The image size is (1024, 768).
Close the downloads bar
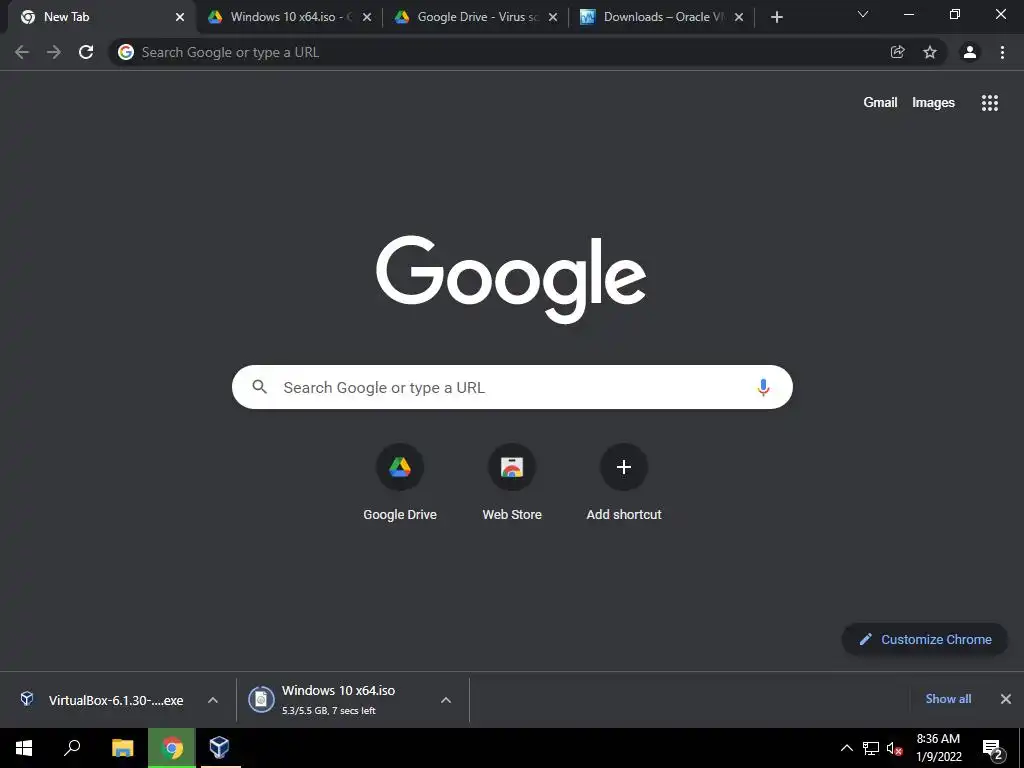point(1006,699)
